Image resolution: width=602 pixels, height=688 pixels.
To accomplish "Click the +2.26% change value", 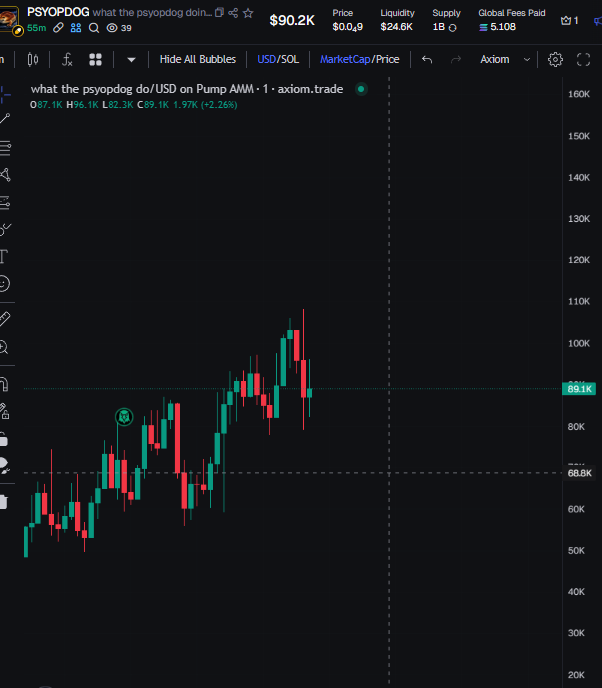I will pyautogui.click(x=219, y=105).
